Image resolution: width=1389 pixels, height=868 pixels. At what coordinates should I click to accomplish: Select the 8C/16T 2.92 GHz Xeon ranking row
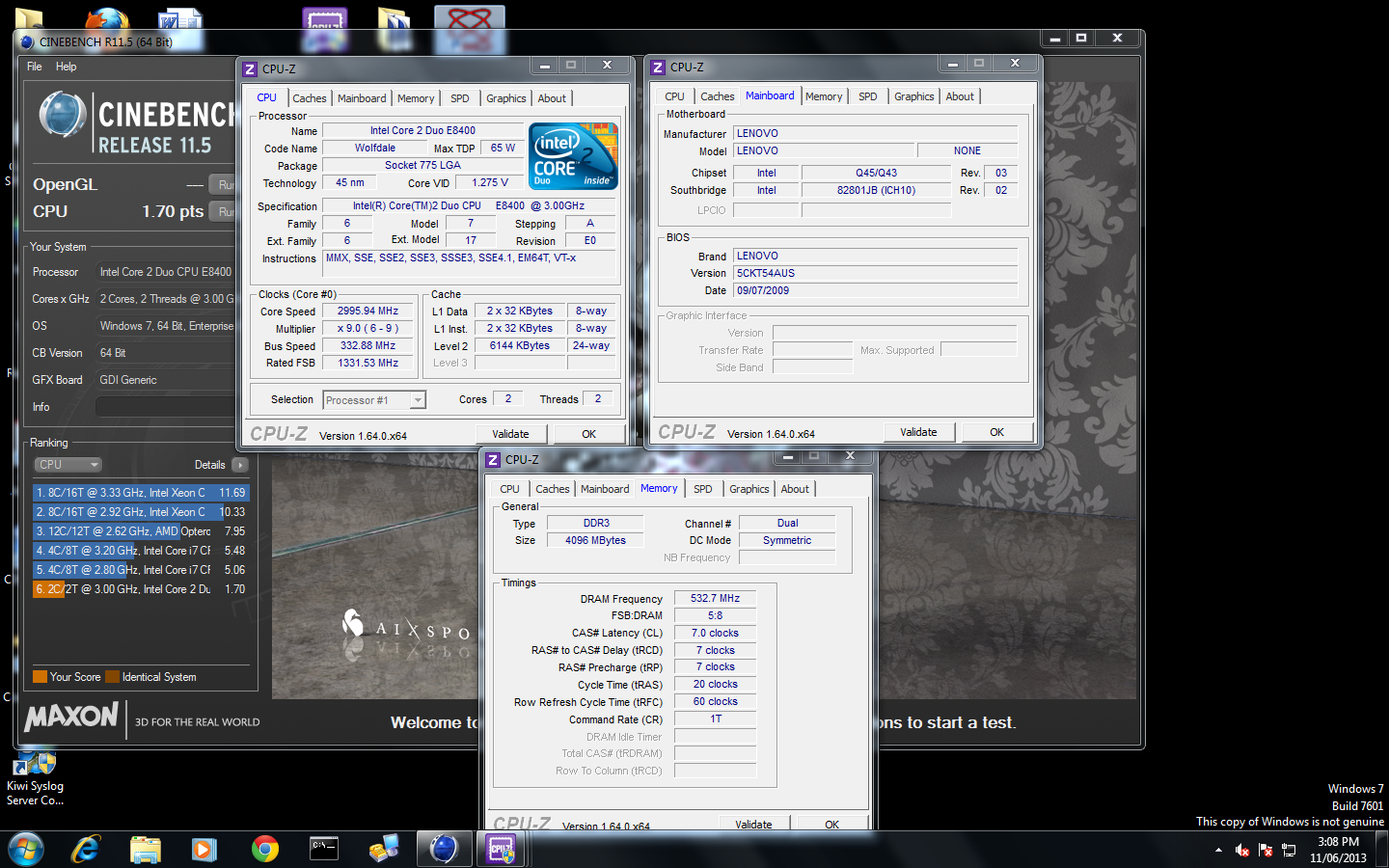[141, 512]
